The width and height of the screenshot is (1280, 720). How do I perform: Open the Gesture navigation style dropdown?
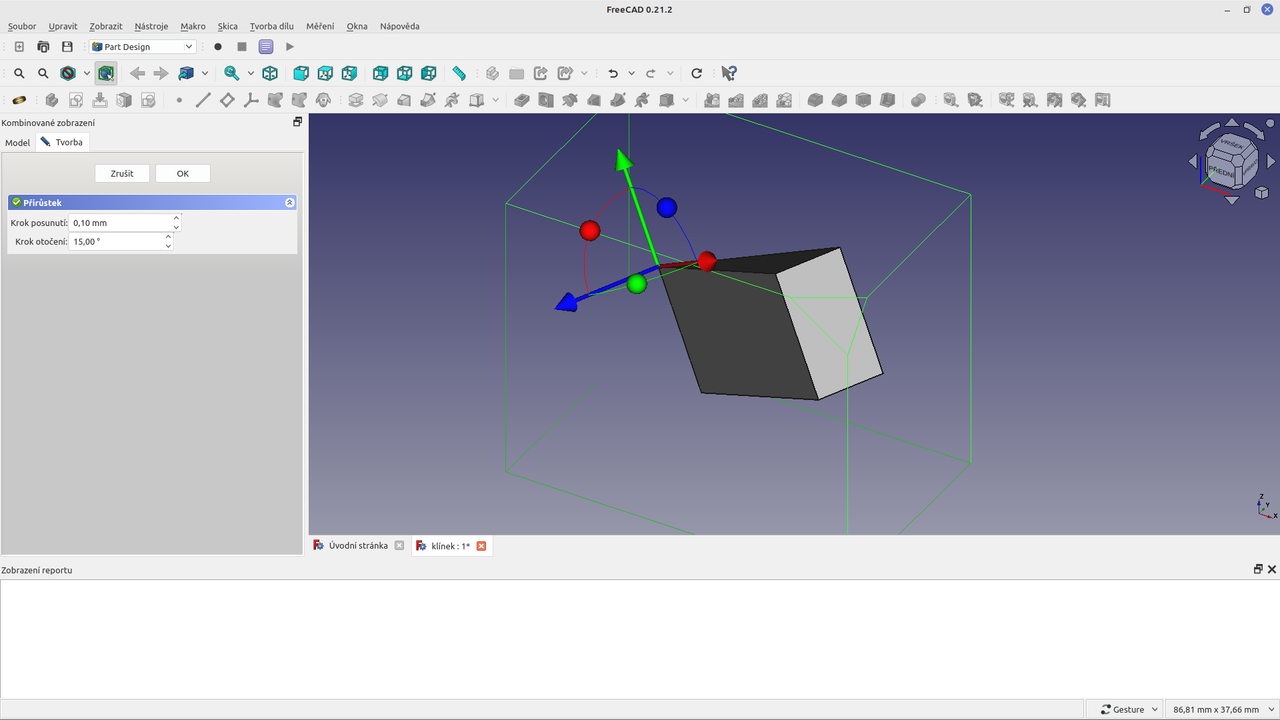point(1130,709)
